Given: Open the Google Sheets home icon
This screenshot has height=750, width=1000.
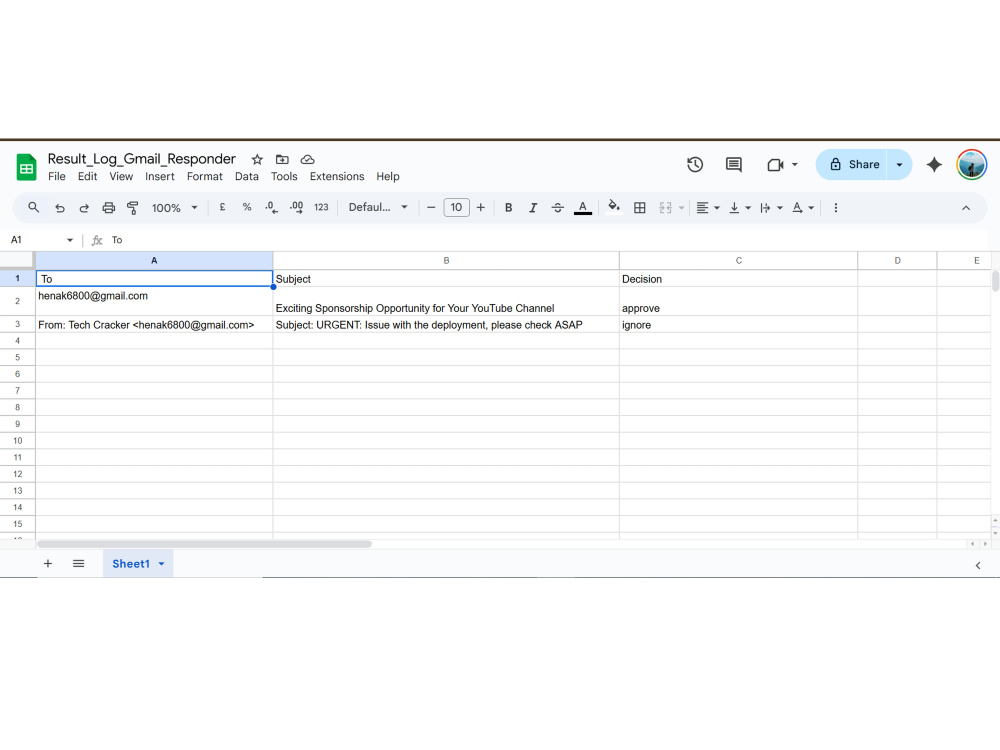Looking at the screenshot, I should tap(26, 168).
